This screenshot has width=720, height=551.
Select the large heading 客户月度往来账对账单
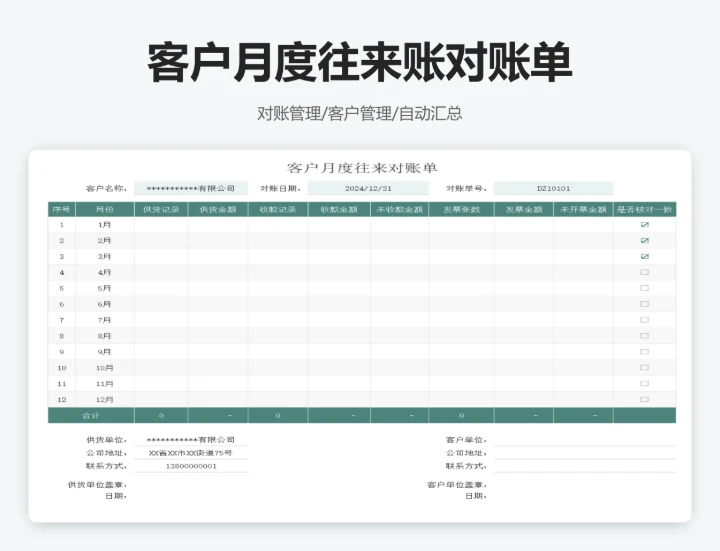tap(360, 62)
